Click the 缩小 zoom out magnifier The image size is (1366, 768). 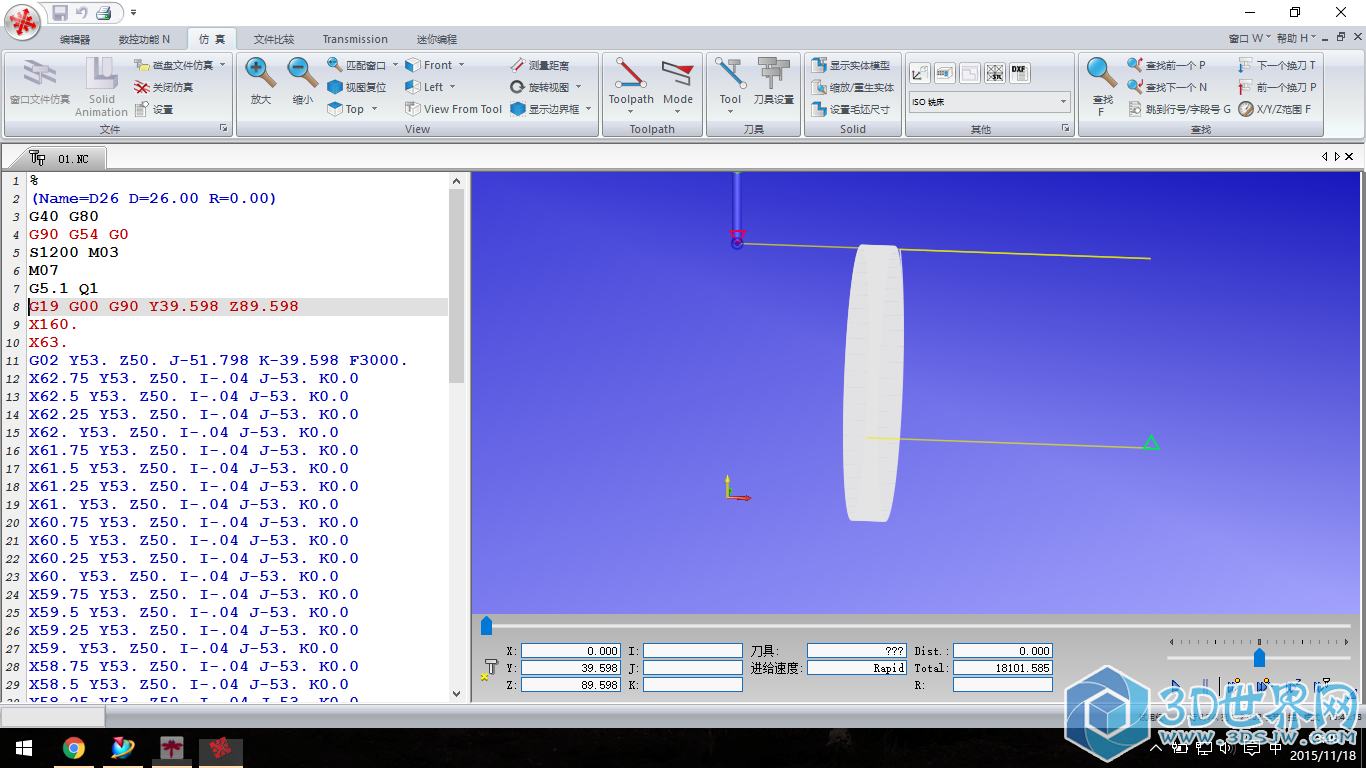(x=303, y=80)
